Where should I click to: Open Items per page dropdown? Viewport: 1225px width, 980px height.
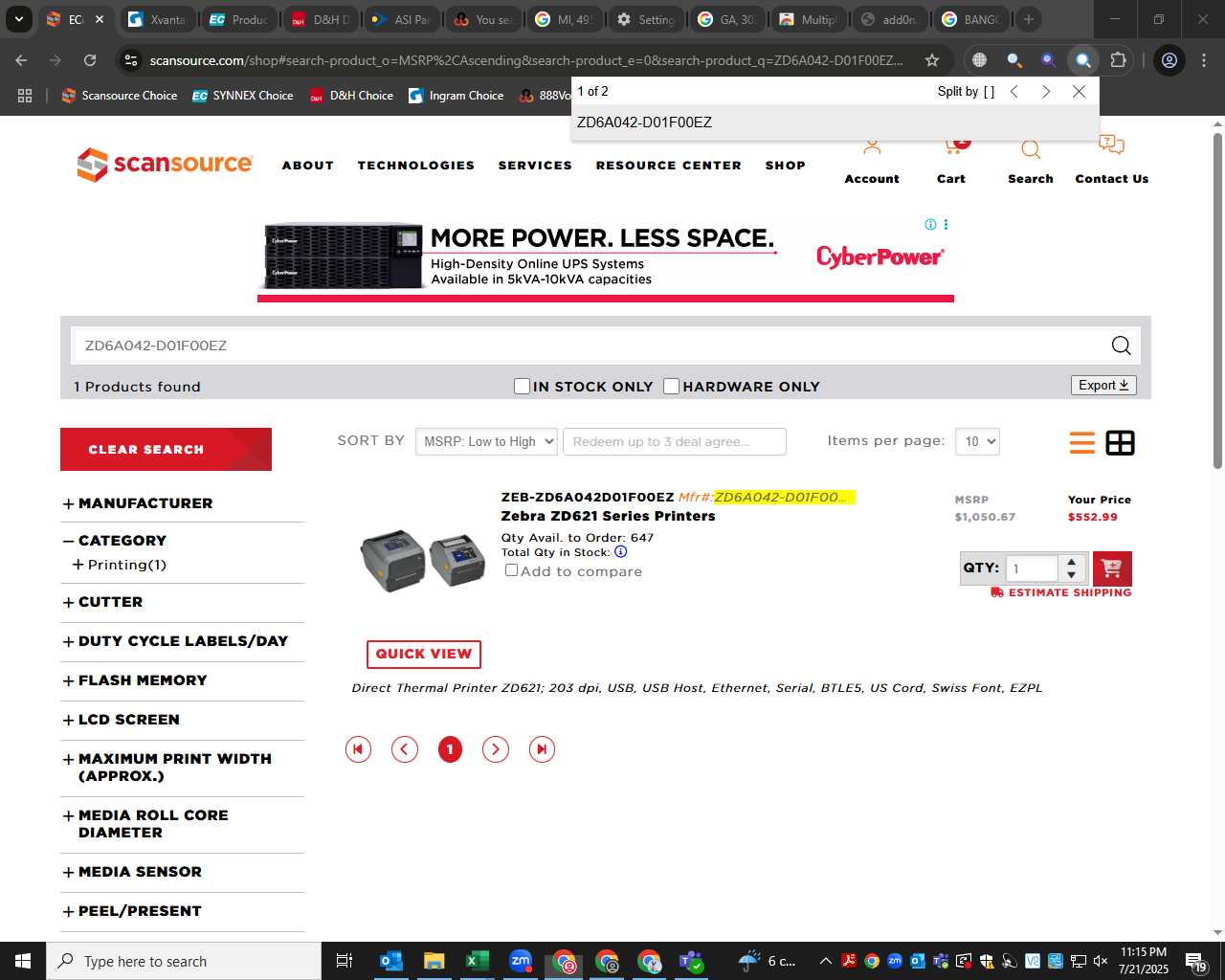click(x=977, y=441)
